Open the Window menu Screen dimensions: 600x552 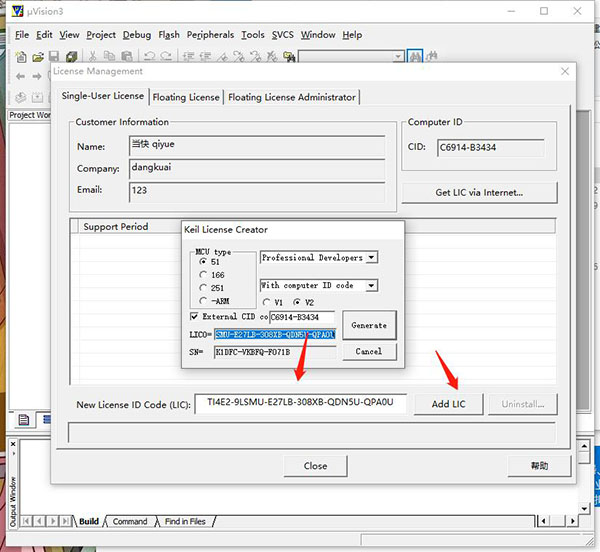(318, 35)
